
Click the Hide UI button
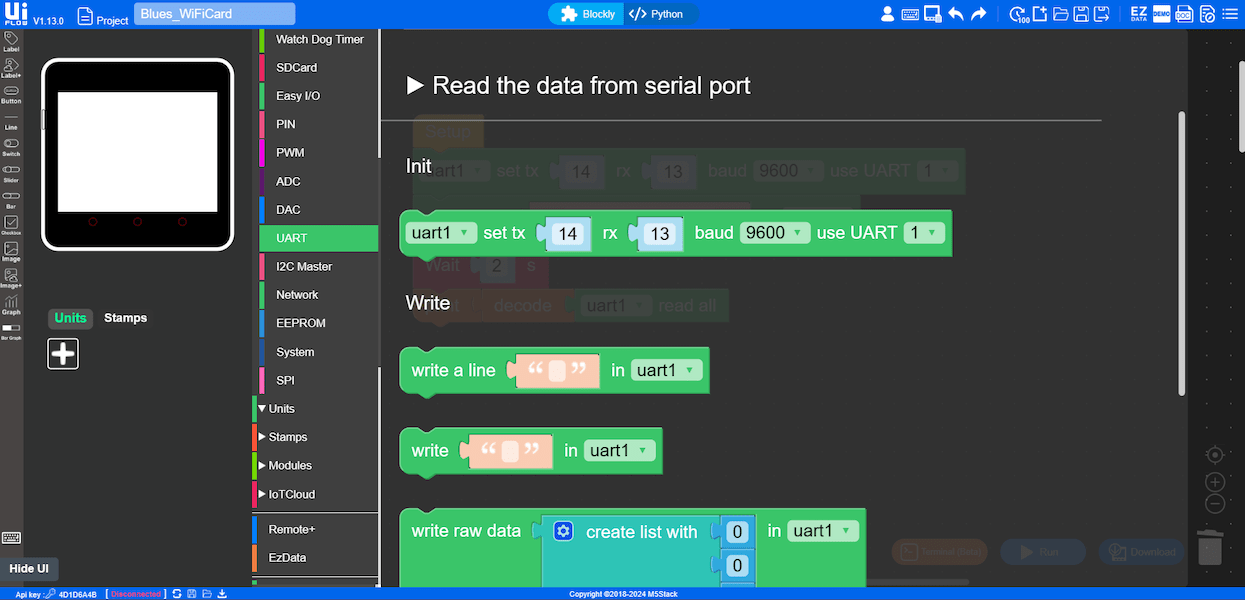pyautogui.click(x=29, y=569)
